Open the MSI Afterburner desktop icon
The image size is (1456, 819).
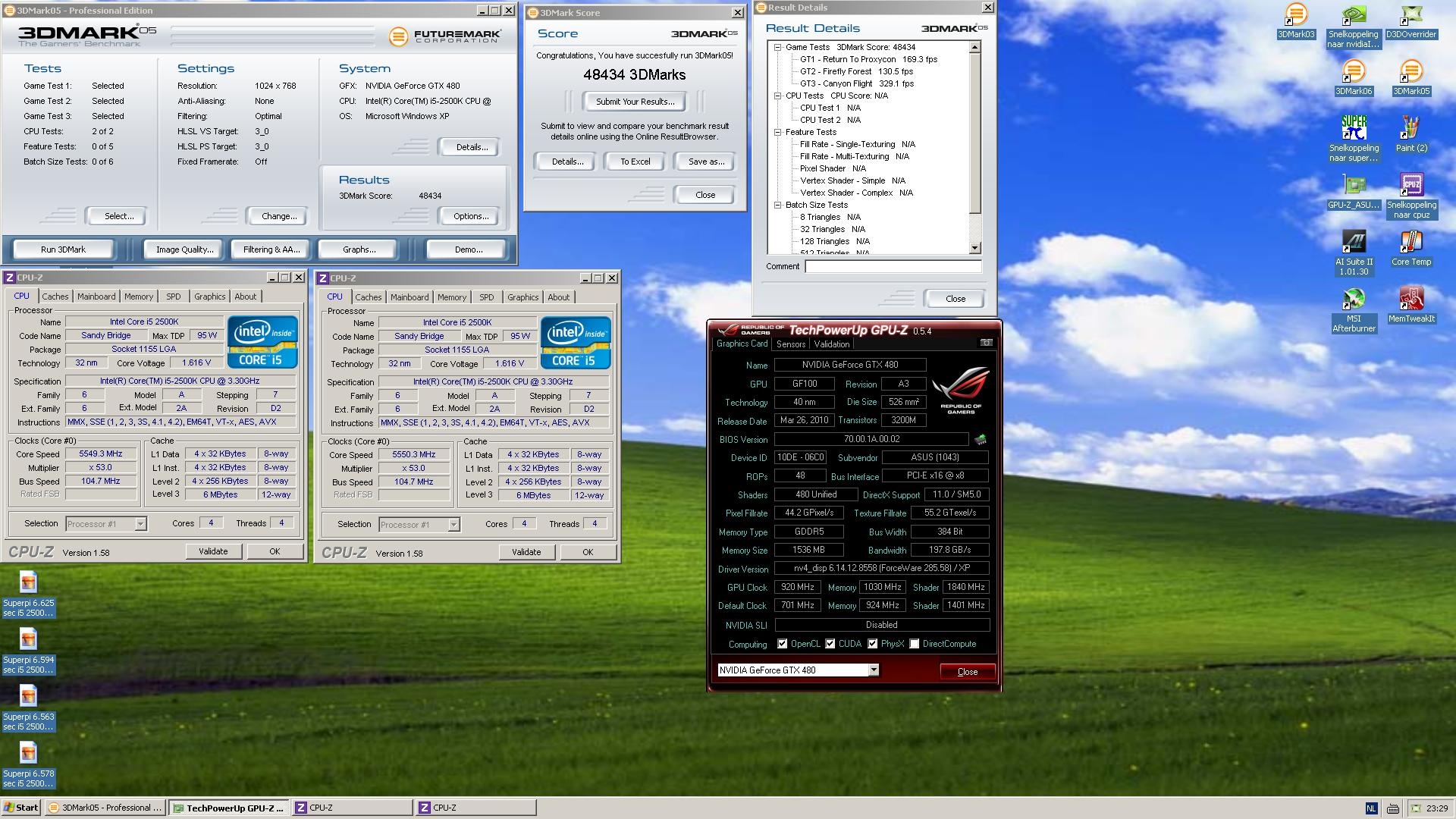[x=1354, y=300]
